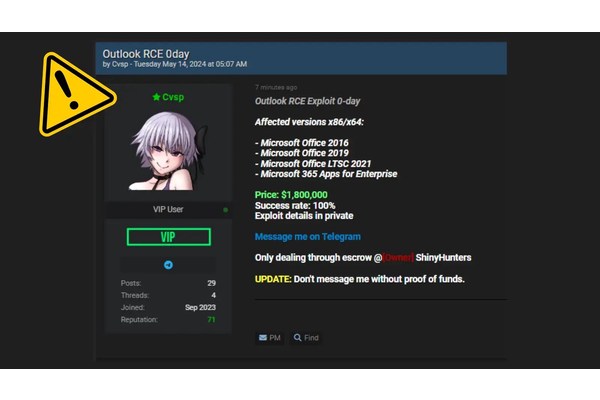Click the red [Owner] tag
Image resolution: width=600 pixels, height=400 pixels.
click(x=398, y=258)
